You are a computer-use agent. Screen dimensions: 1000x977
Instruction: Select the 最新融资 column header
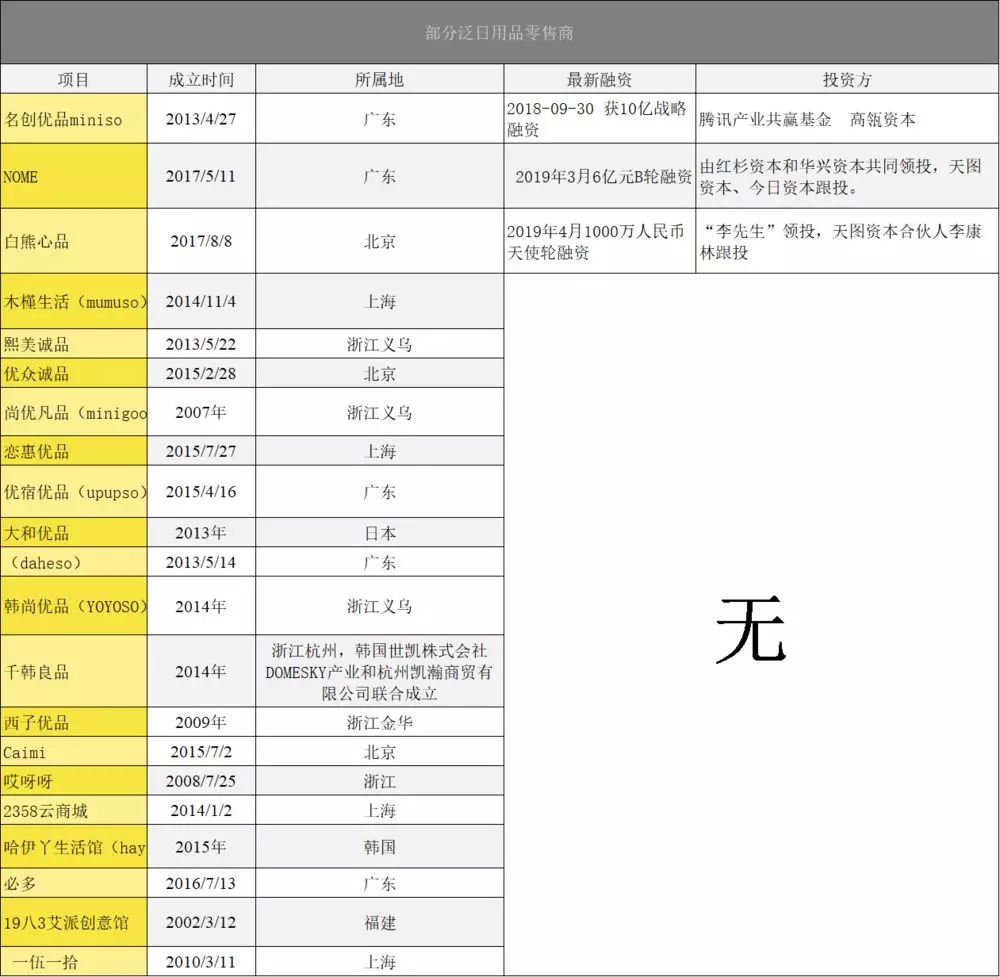click(x=599, y=79)
